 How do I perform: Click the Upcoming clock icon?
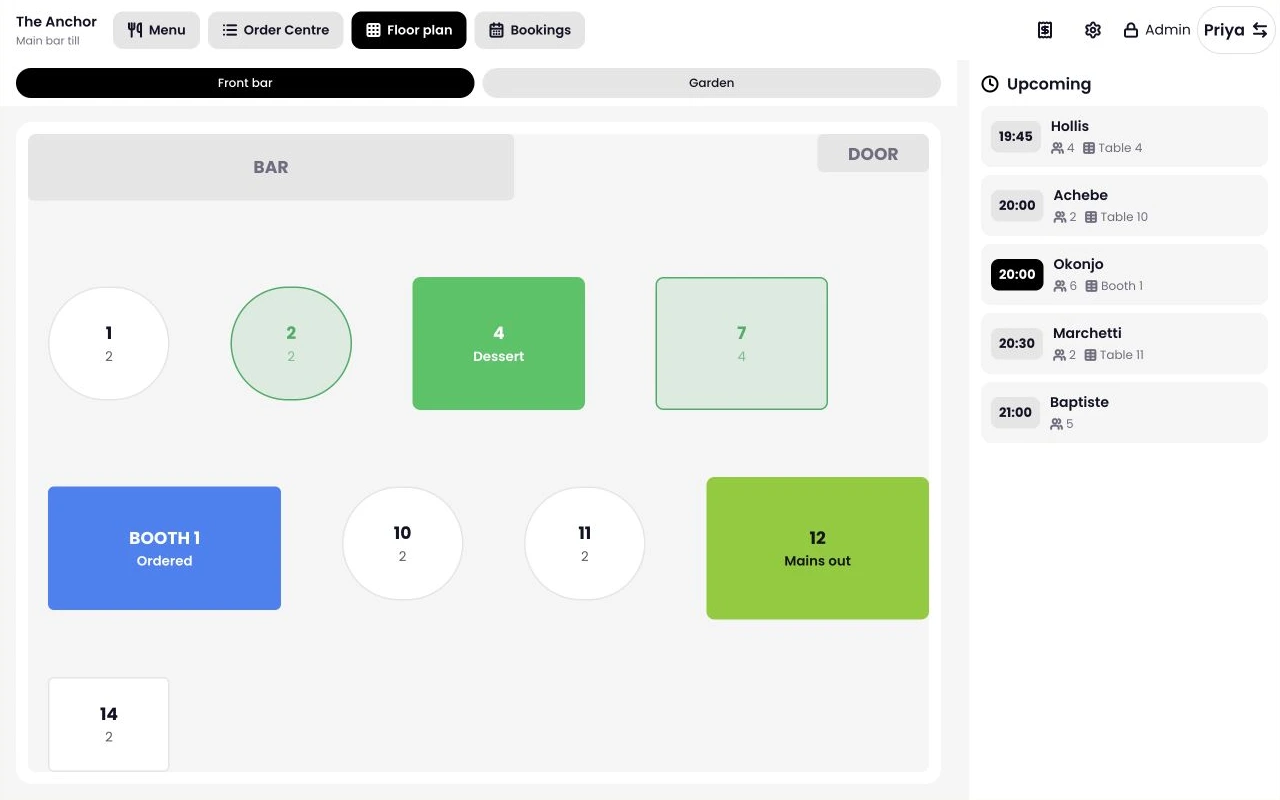pos(990,84)
